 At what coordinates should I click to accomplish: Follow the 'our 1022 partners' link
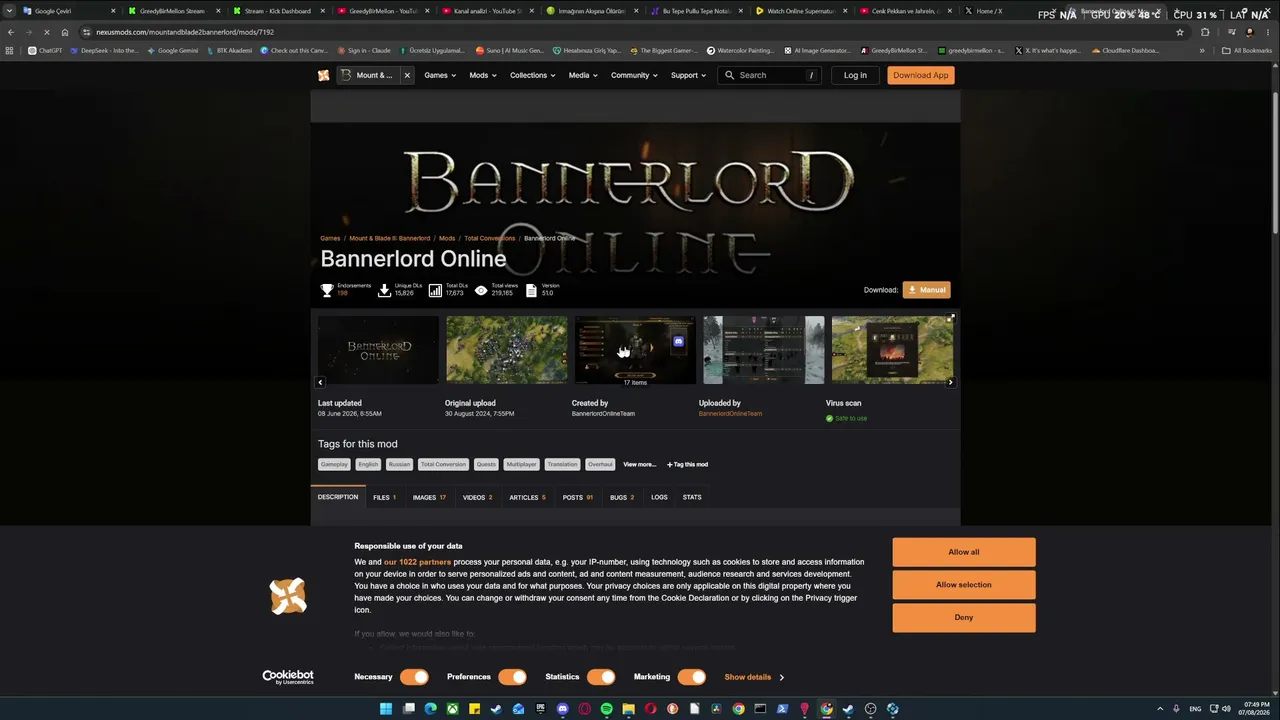pos(417,562)
